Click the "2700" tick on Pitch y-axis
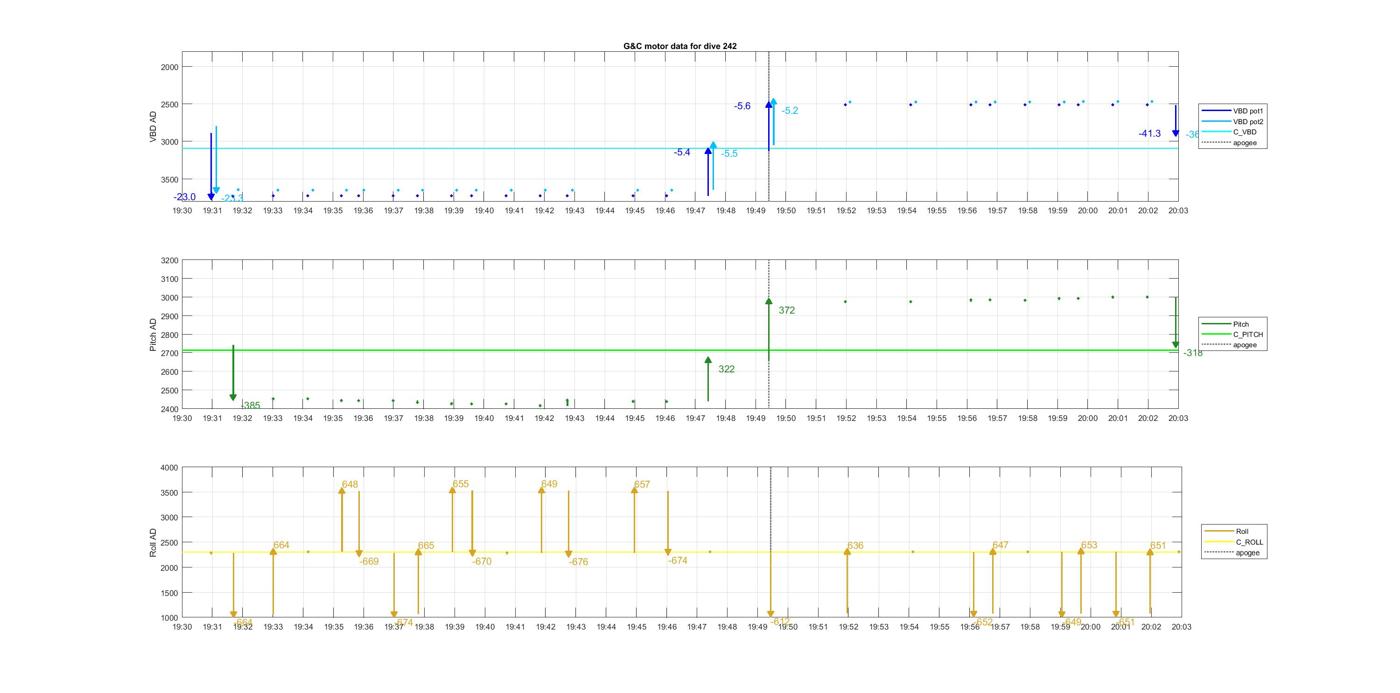Viewport: 1400px width, 693px height. pyautogui.click(x=169, y=353)
